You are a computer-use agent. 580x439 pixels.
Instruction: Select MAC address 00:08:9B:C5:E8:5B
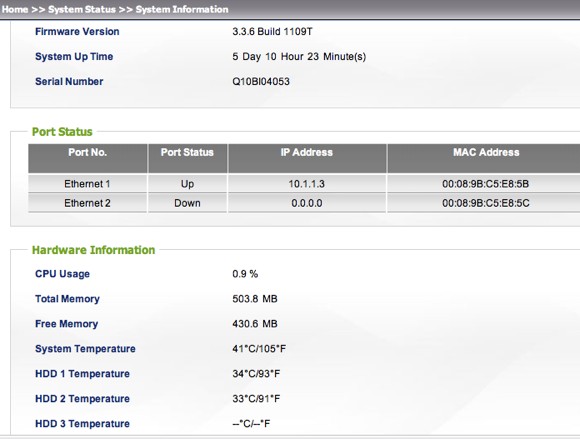coord(486,184)
